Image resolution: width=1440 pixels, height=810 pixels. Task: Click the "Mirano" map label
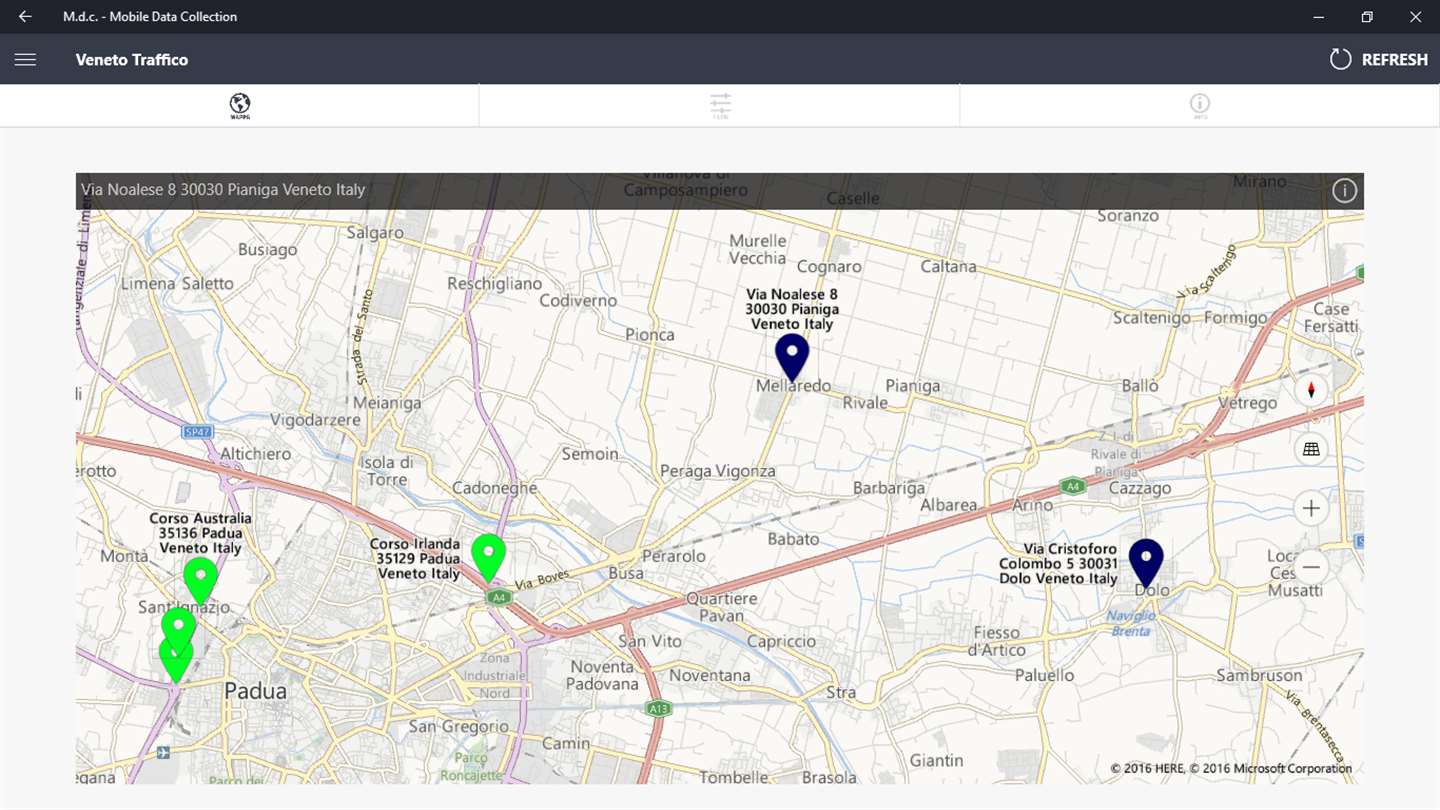[x=1259, y=181]
